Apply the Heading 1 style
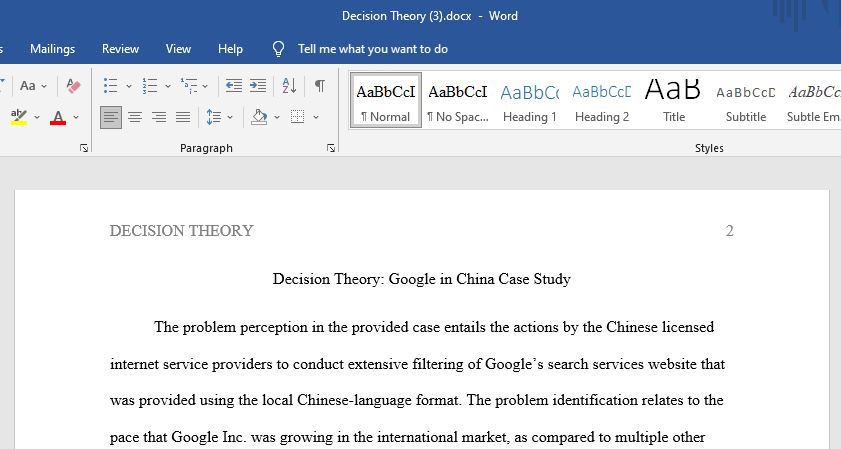The width and height of the screenshot is (841, 449). [529, 100]
